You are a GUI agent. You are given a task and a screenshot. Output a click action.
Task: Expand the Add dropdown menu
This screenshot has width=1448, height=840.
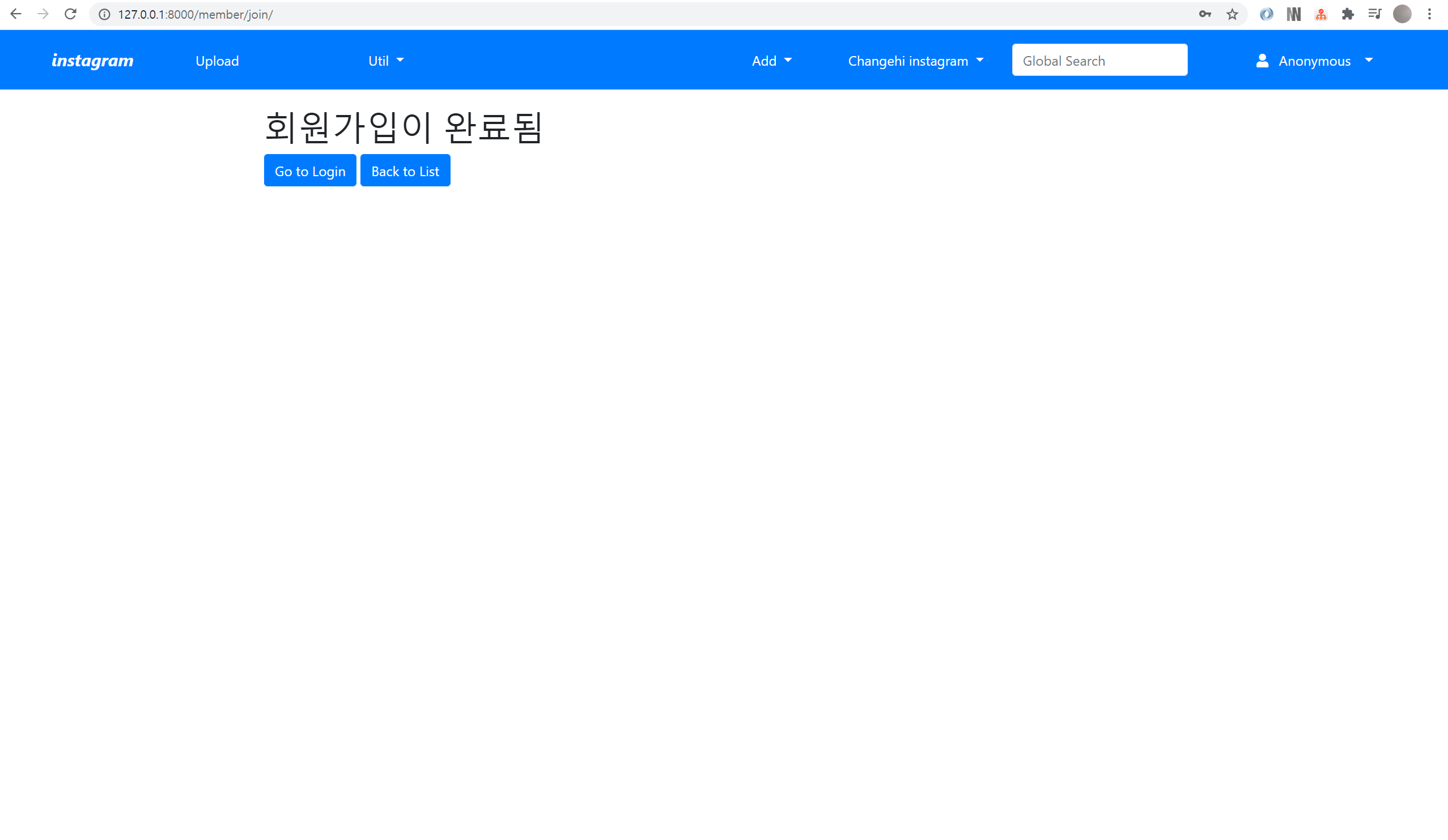(771, 61)
